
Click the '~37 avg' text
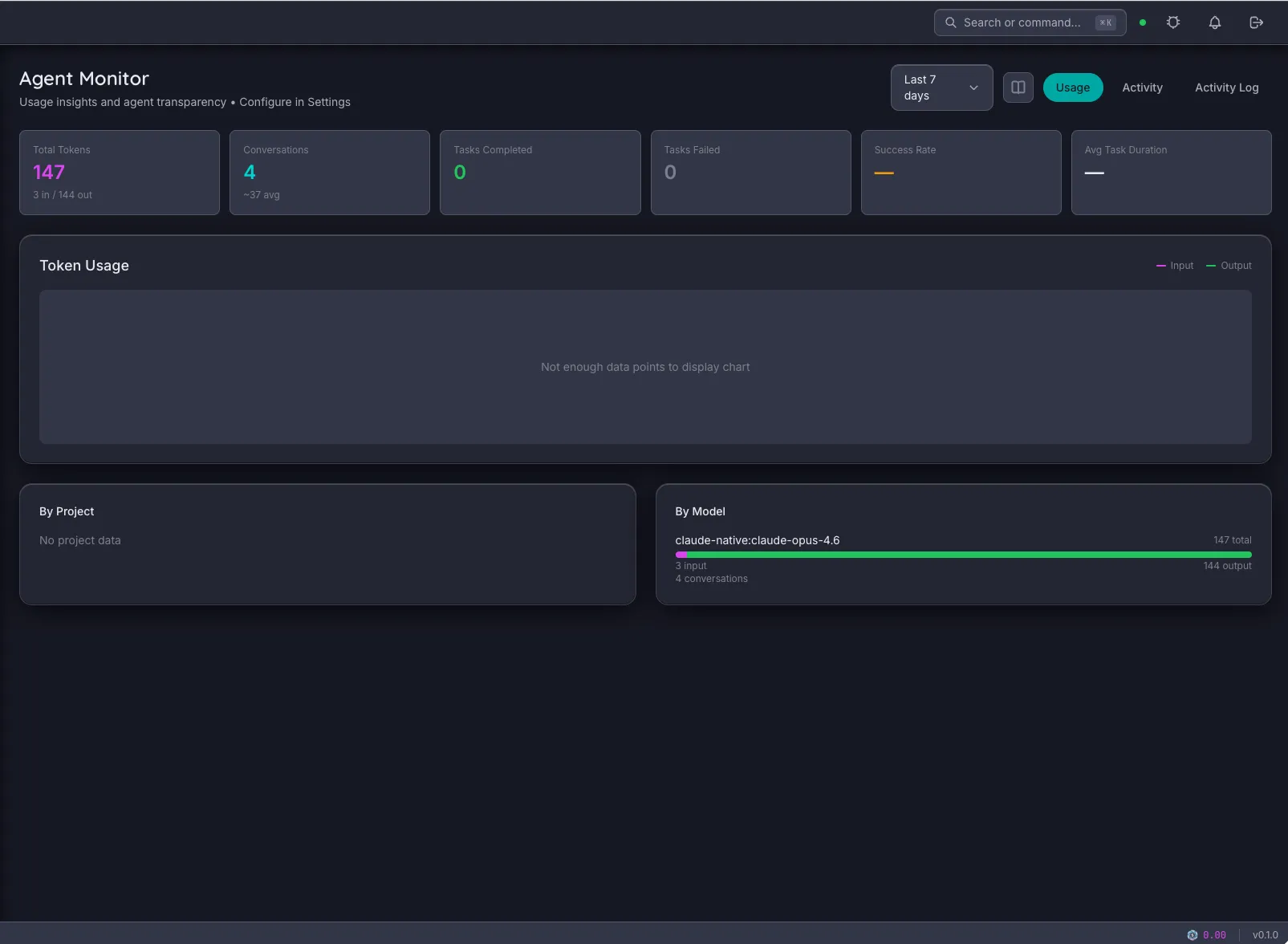(262, 195)
